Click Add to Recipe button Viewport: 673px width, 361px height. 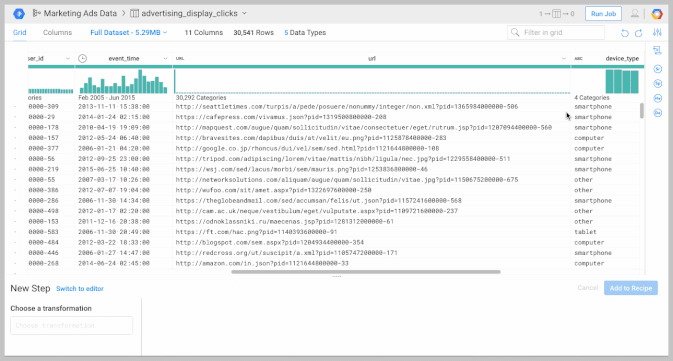click(631, 288)
